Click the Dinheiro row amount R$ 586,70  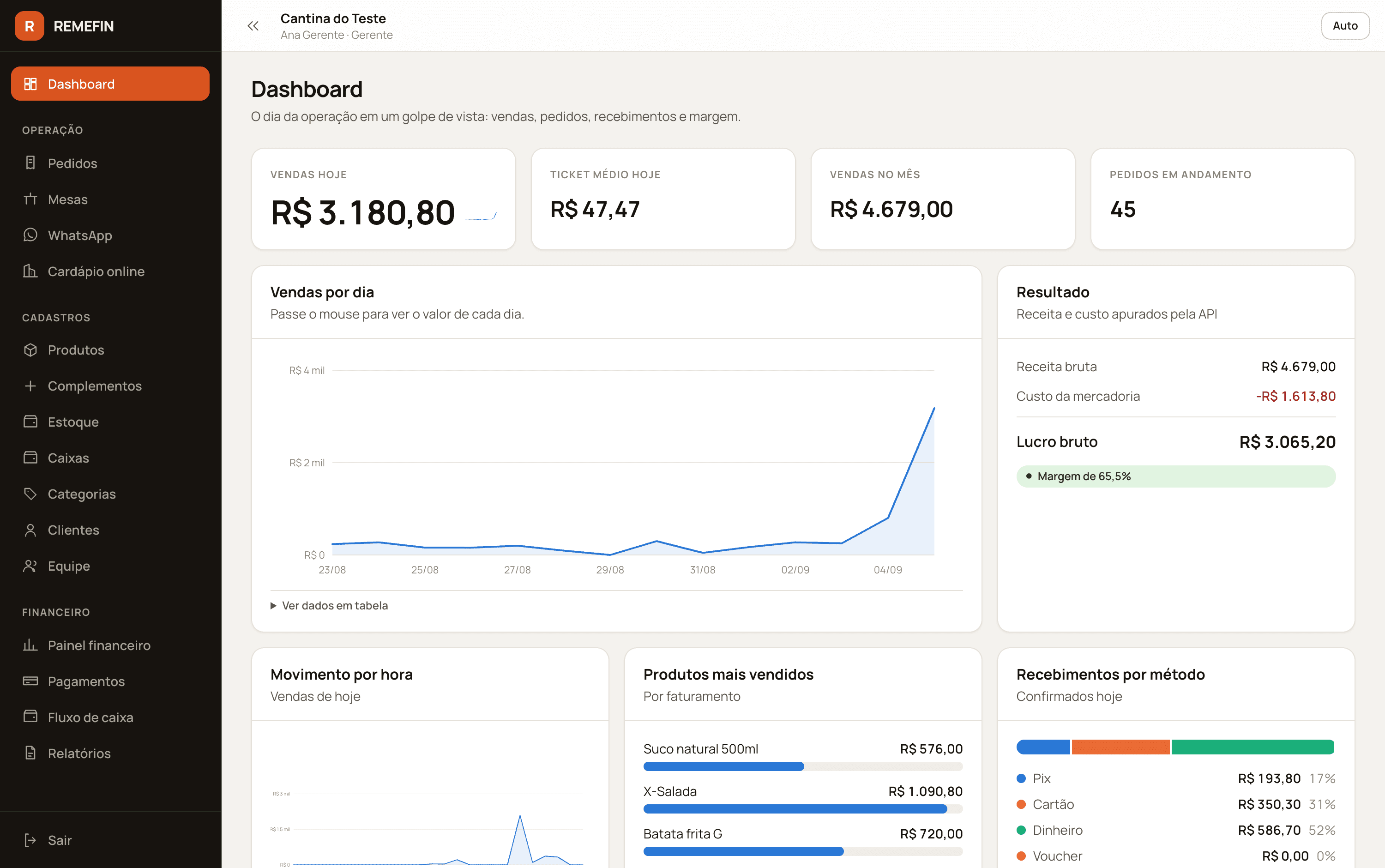point(1269,830)
